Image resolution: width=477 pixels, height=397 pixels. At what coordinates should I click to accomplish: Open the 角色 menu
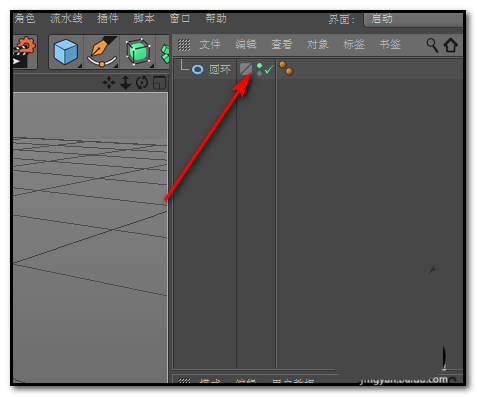click(25, 18)
